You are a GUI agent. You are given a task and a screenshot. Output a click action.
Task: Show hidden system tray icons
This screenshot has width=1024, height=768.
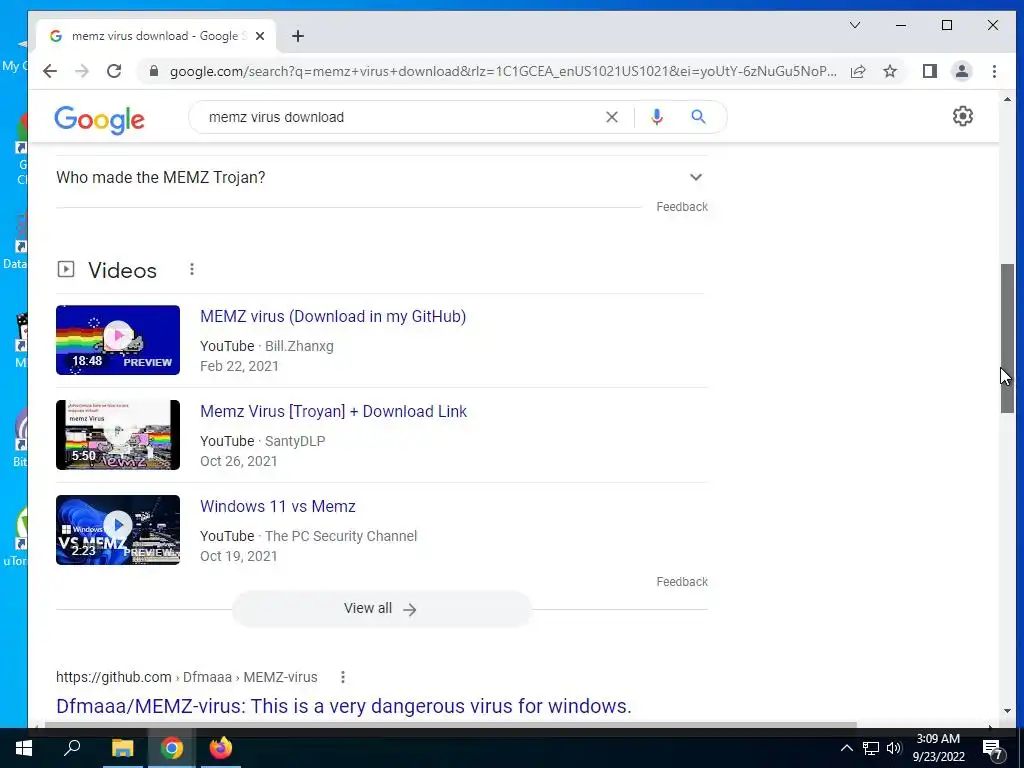[846, 748]
